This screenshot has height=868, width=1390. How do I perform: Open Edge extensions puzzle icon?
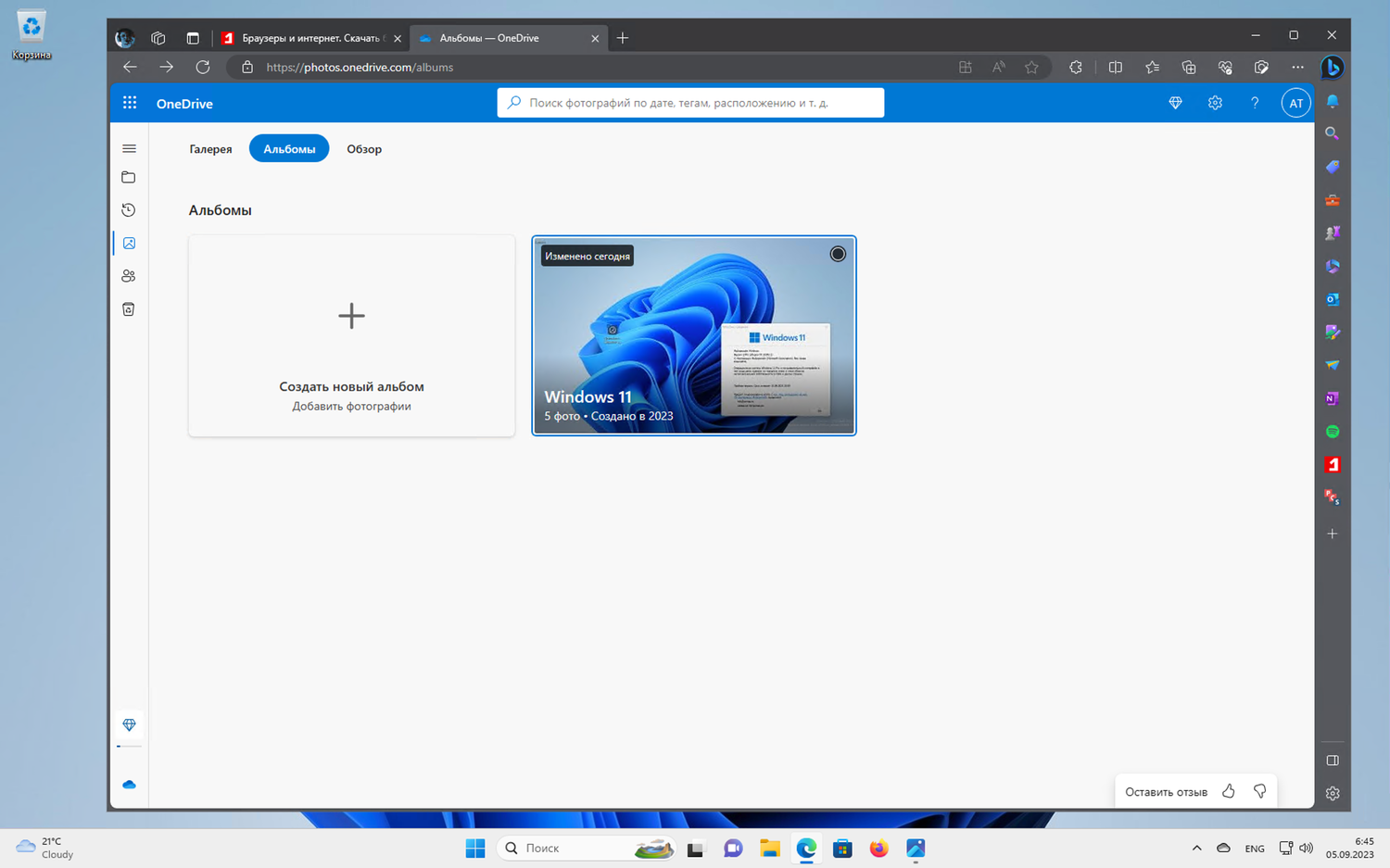[1076, 67]
